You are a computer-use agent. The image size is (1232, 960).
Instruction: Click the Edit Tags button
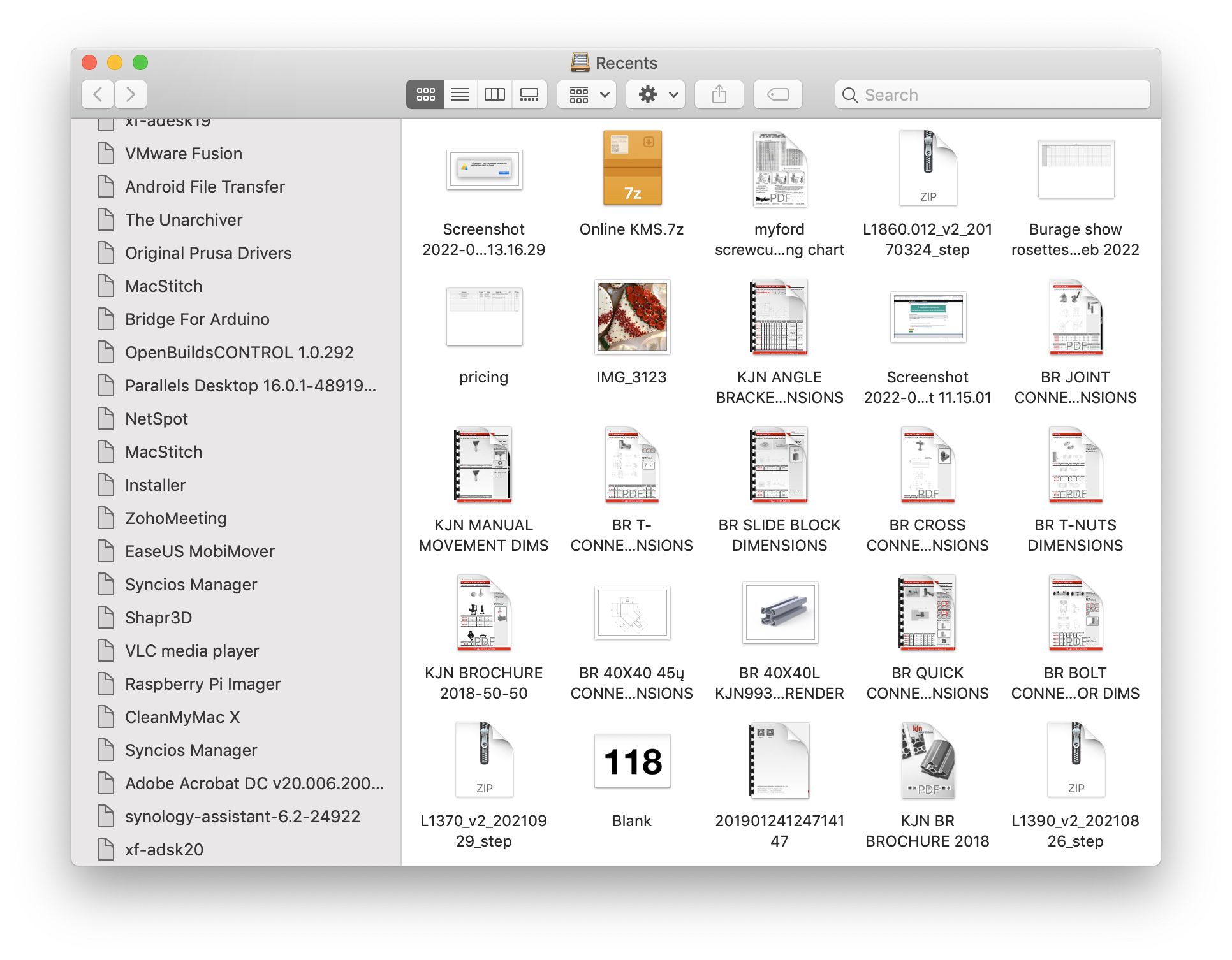click(777, 95)
